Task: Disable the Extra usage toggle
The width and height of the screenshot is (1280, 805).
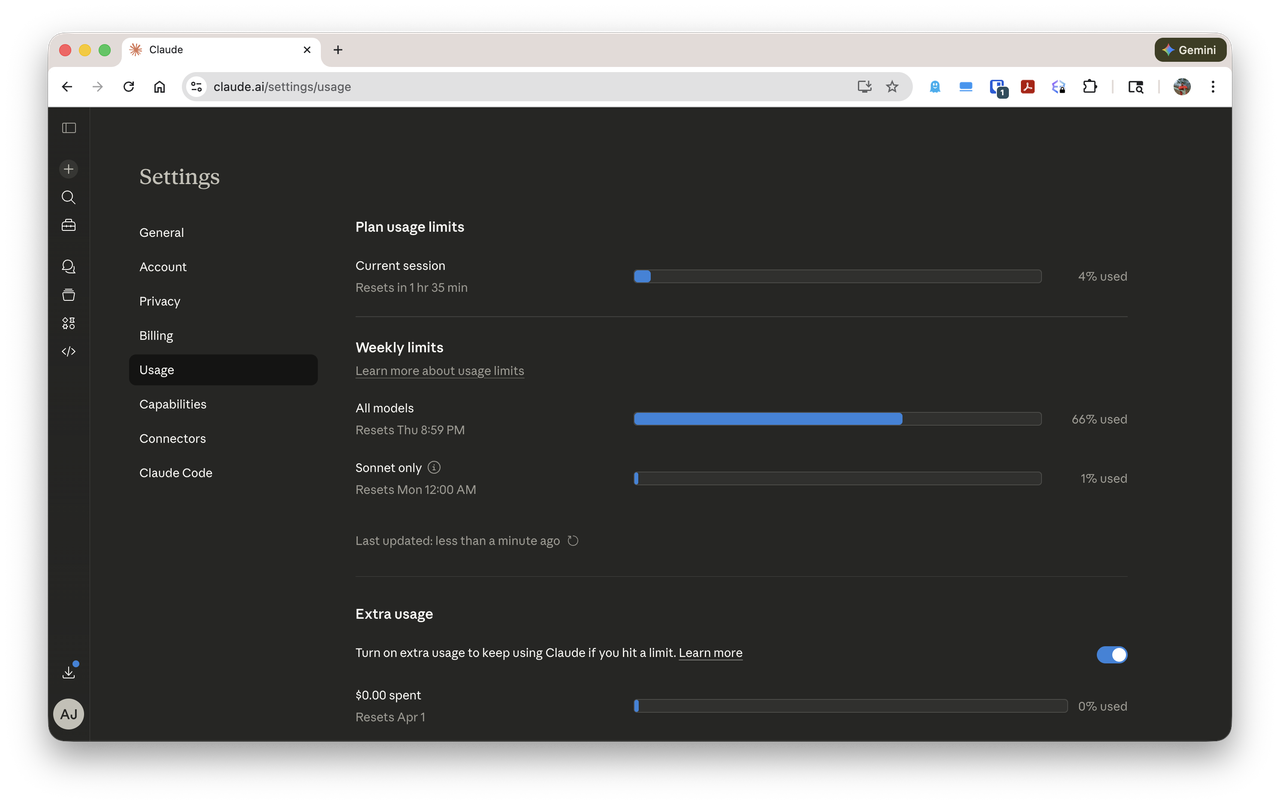Action: (1111, 654)
